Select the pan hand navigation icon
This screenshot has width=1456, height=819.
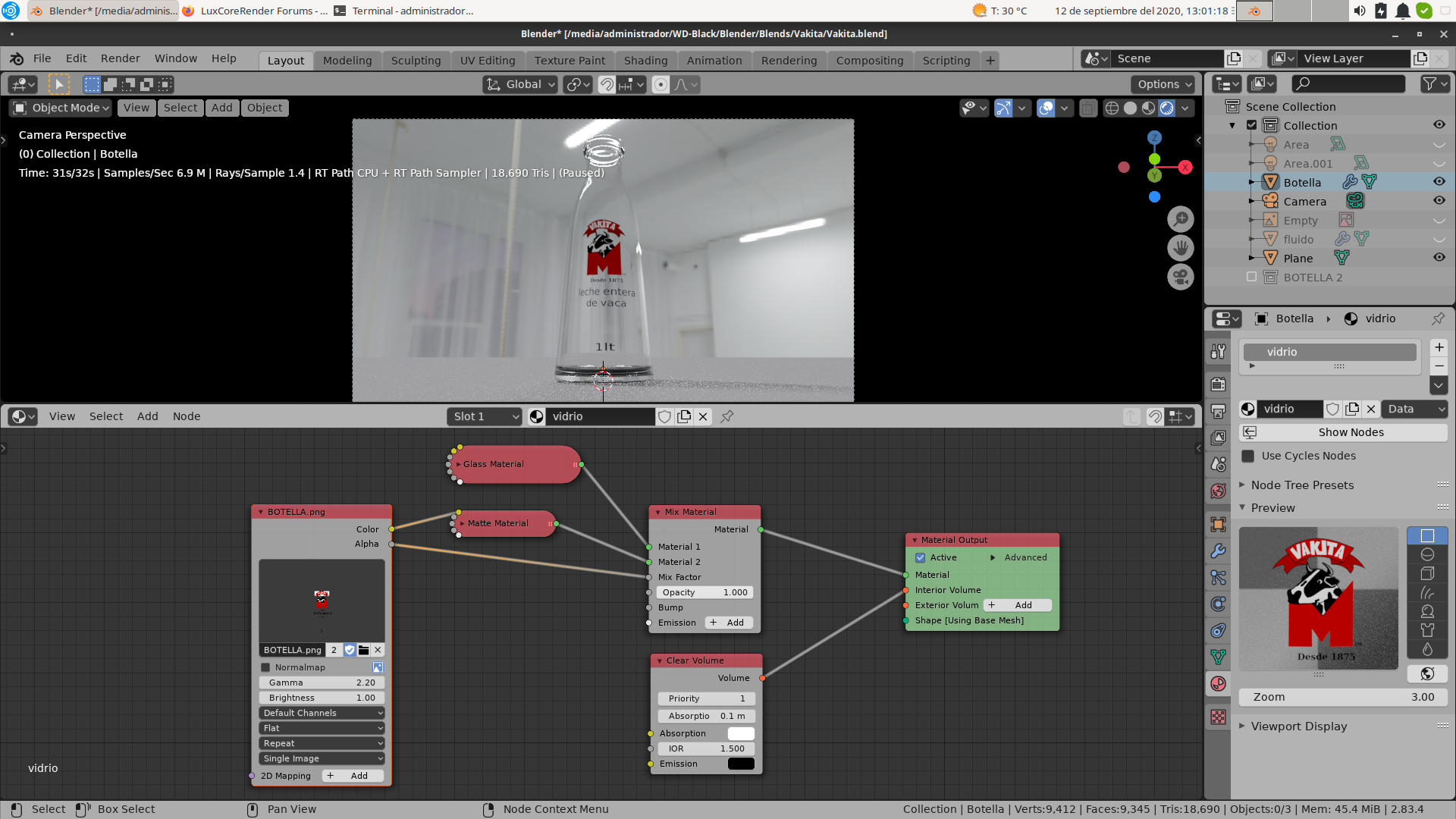(1180, 249)
